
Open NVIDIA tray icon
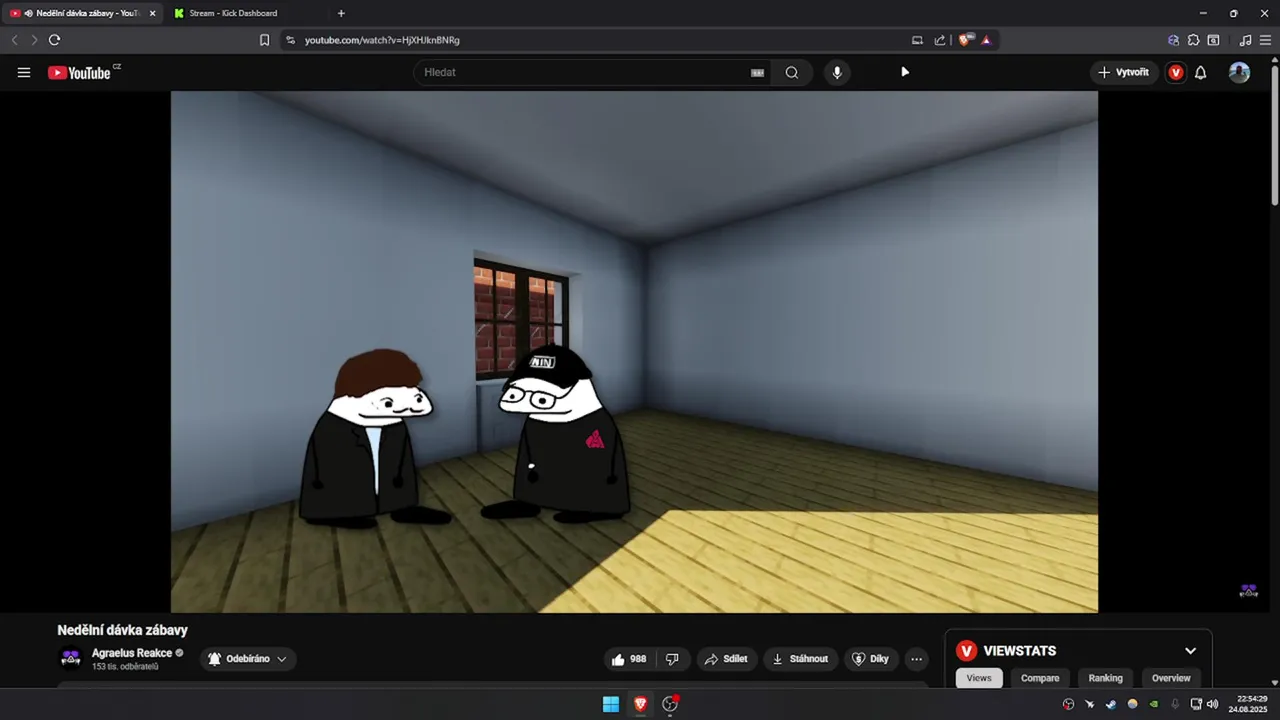coord(1154,704)
